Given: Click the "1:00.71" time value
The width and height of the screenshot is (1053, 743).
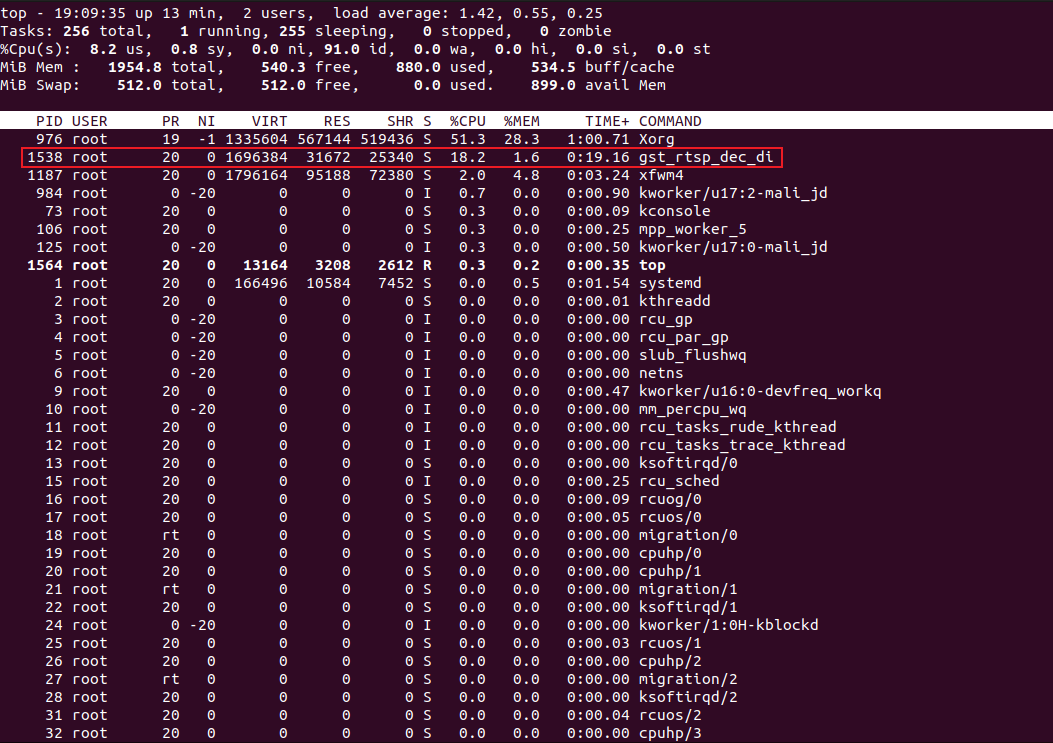Looking at the screenshot, I should pos(598,139).
